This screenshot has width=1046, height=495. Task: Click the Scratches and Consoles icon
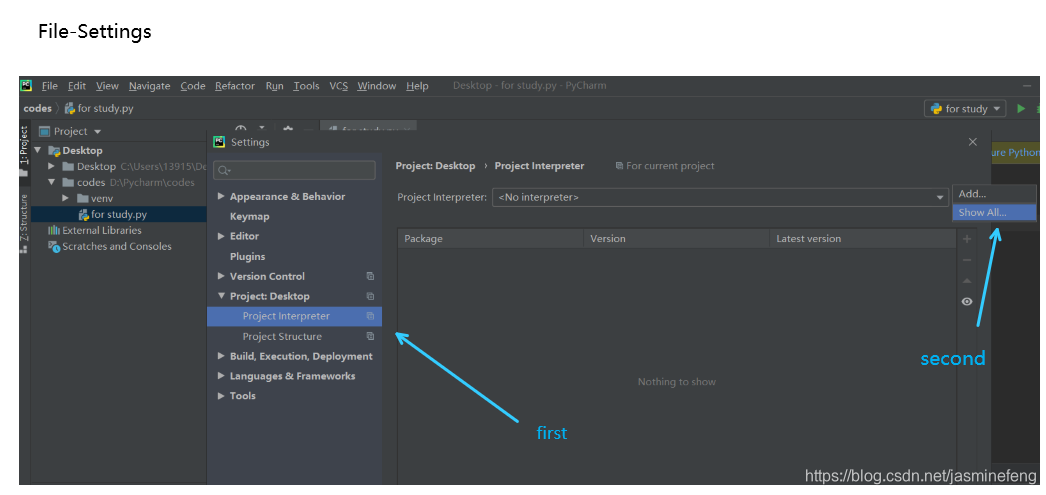(54, 246)
